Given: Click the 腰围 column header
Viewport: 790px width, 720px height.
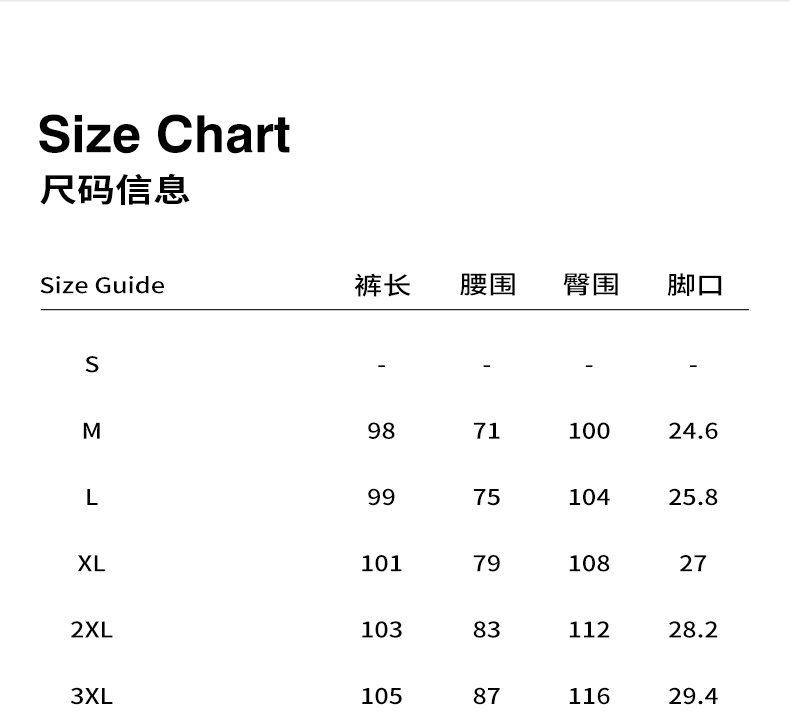Looking at the screenshot, I should click(487, 285).
